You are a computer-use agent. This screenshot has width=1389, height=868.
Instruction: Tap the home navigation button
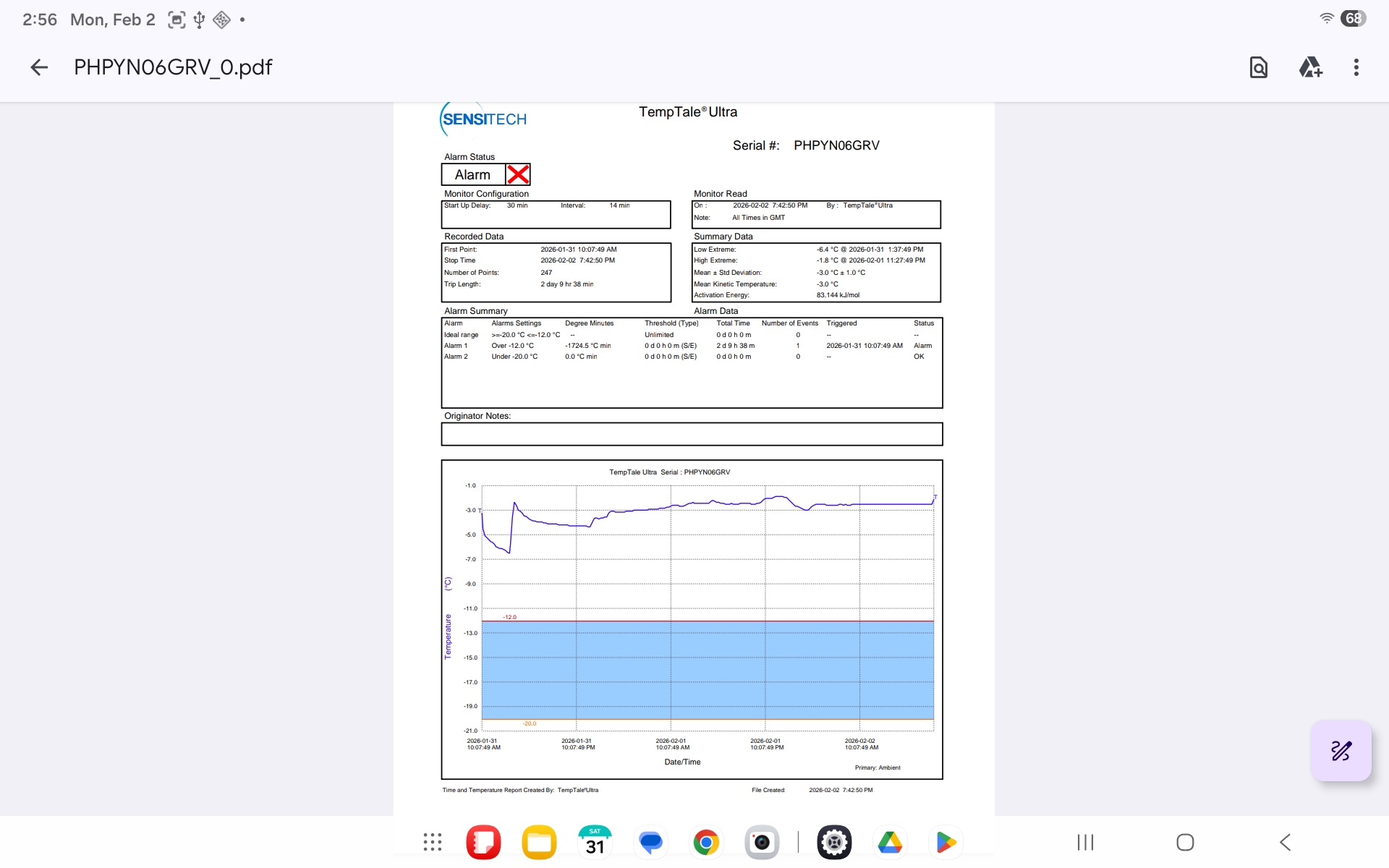[x=1185, y=842]
